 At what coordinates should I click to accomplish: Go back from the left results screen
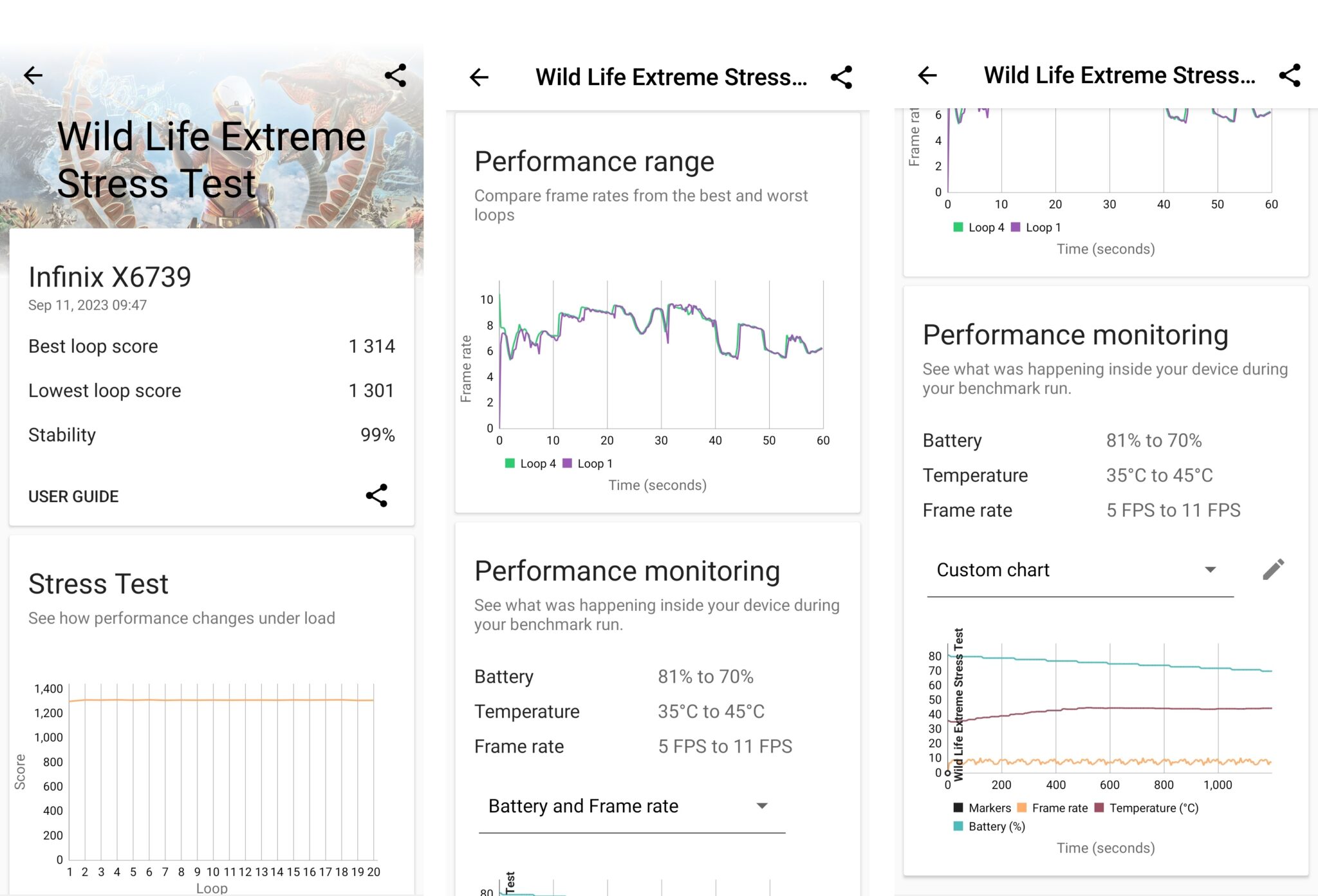33,75
